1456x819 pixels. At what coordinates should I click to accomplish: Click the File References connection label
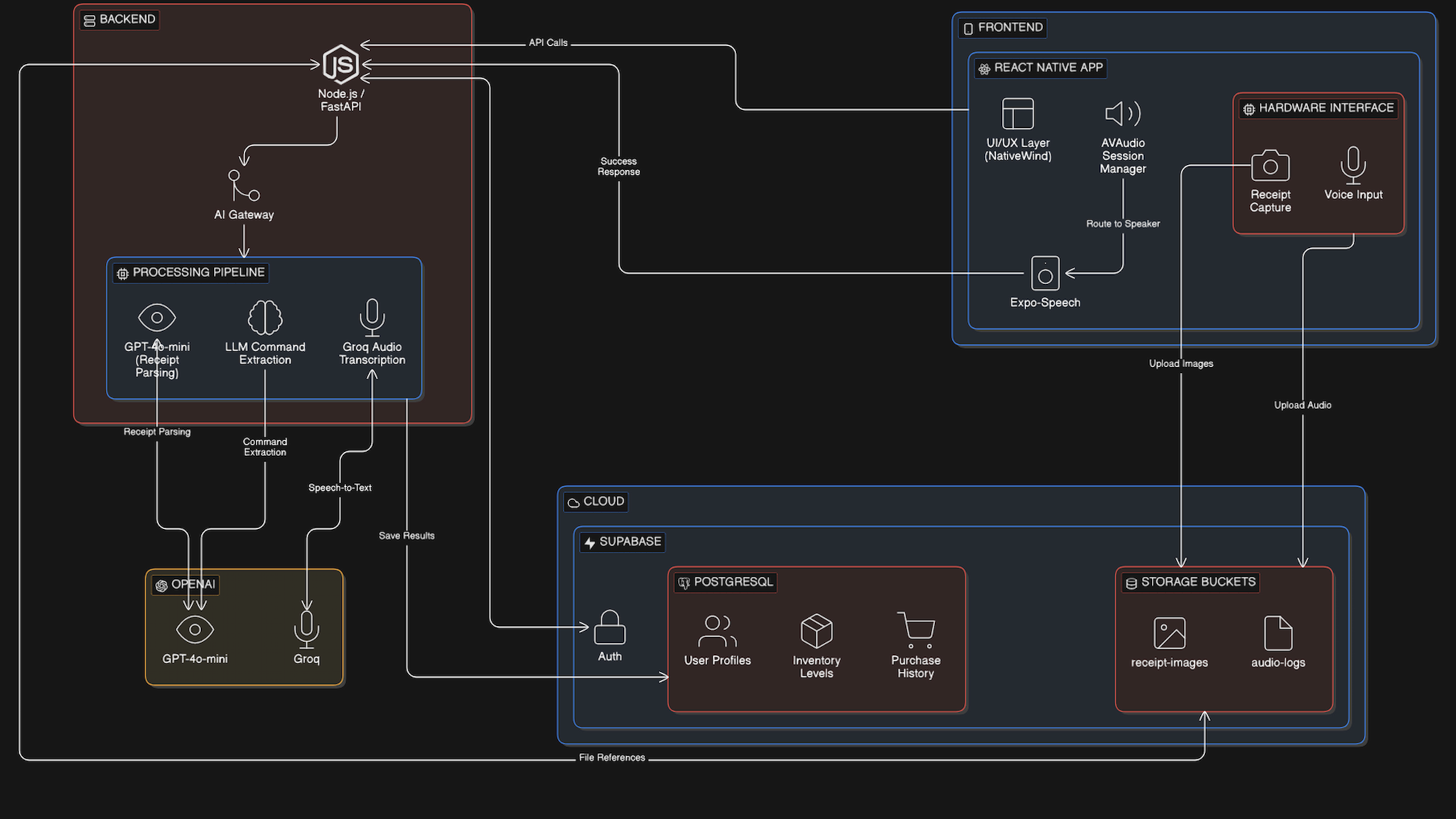pyautogui.click(x=612, y=758)
